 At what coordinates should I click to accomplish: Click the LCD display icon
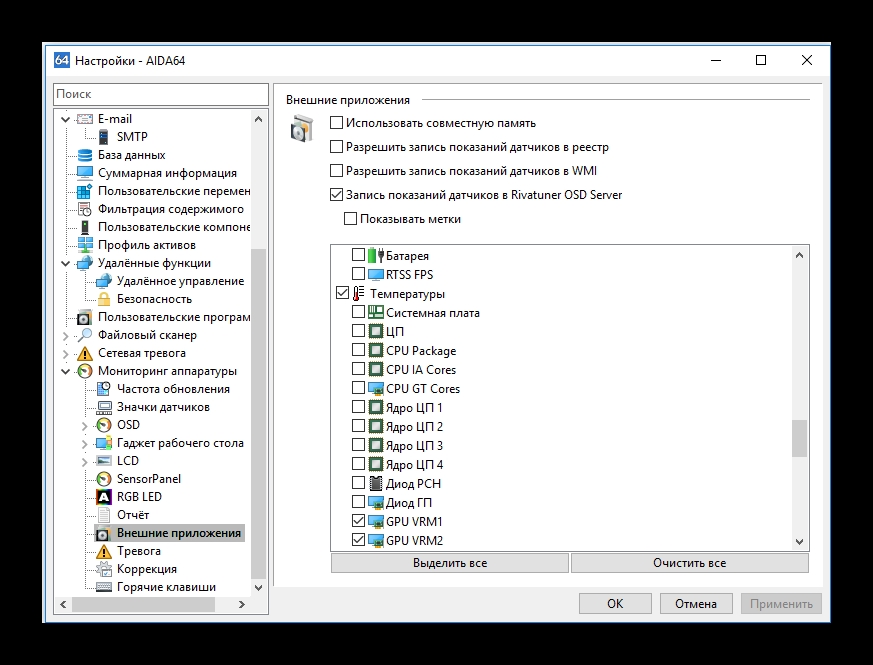104,461
